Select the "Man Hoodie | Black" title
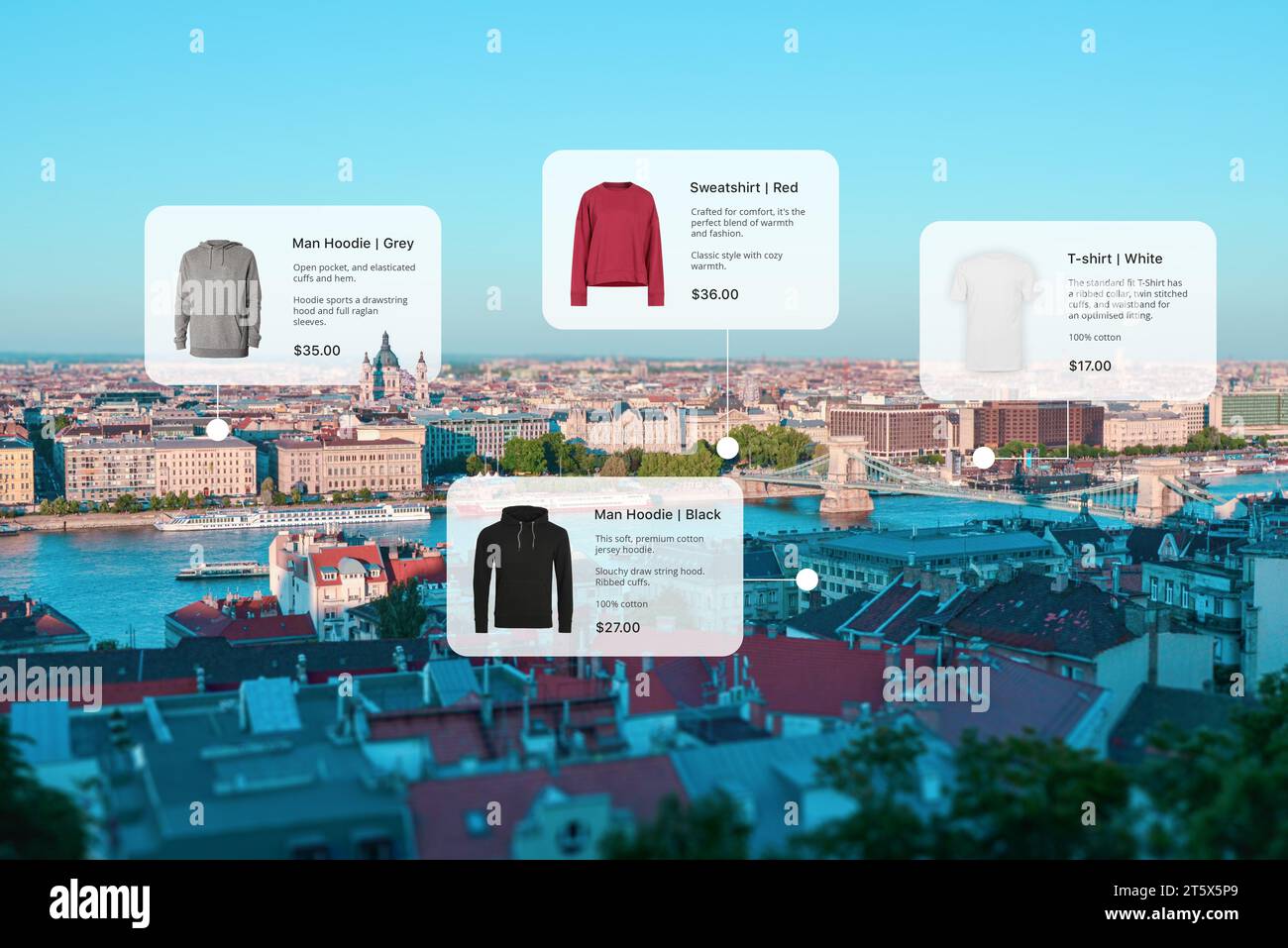 pyautogui.click(x=658, y=514)
